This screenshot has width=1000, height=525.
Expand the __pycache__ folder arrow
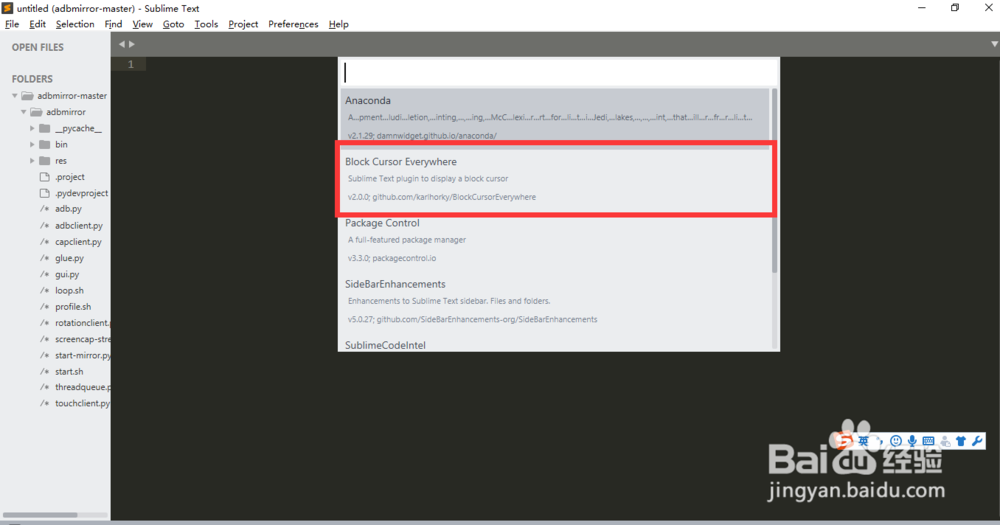click(x=32, y=128)
